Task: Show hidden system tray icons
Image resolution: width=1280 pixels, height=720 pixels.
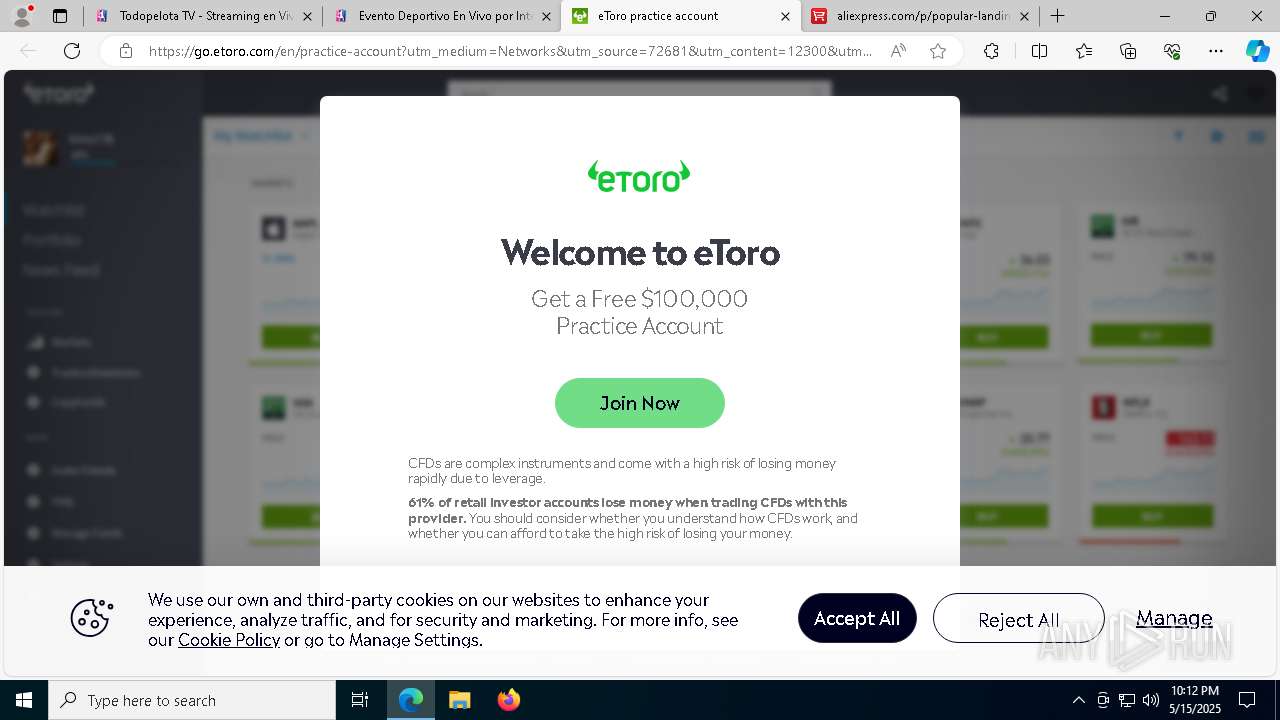Action: click(1078, 700)
